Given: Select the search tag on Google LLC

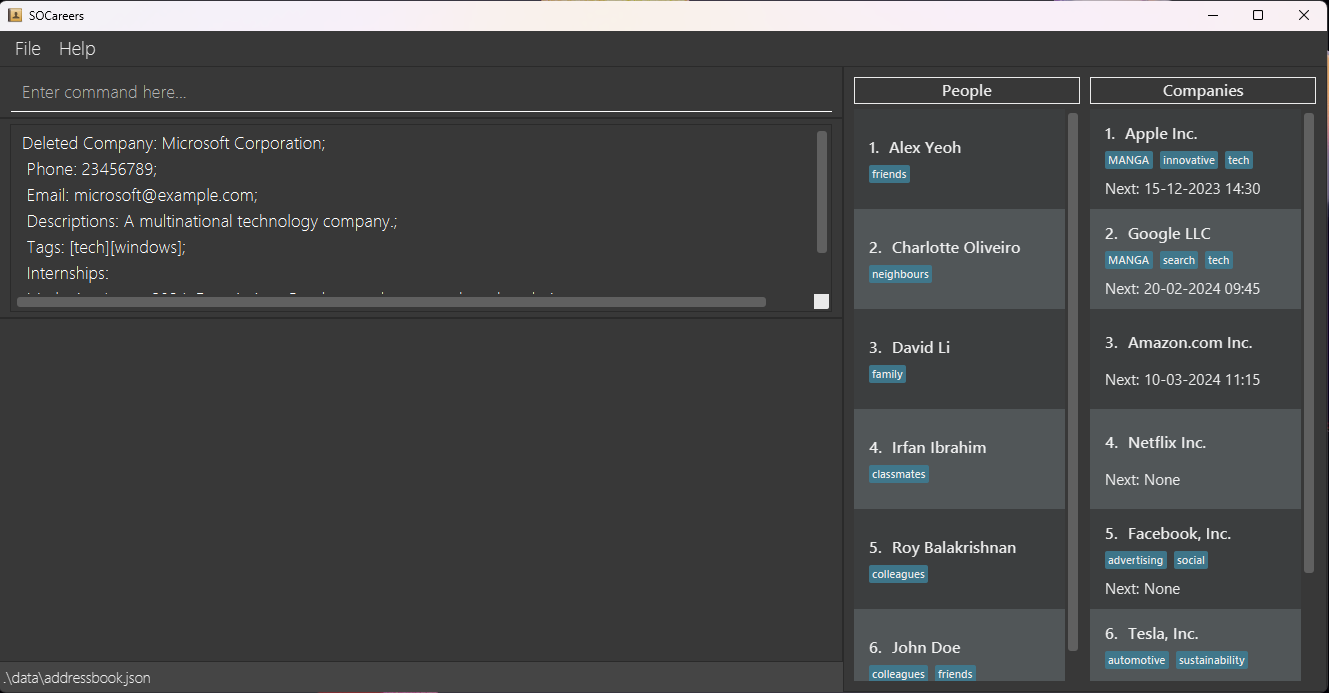Looking at the screenshot, I should tap(1178, 259).
